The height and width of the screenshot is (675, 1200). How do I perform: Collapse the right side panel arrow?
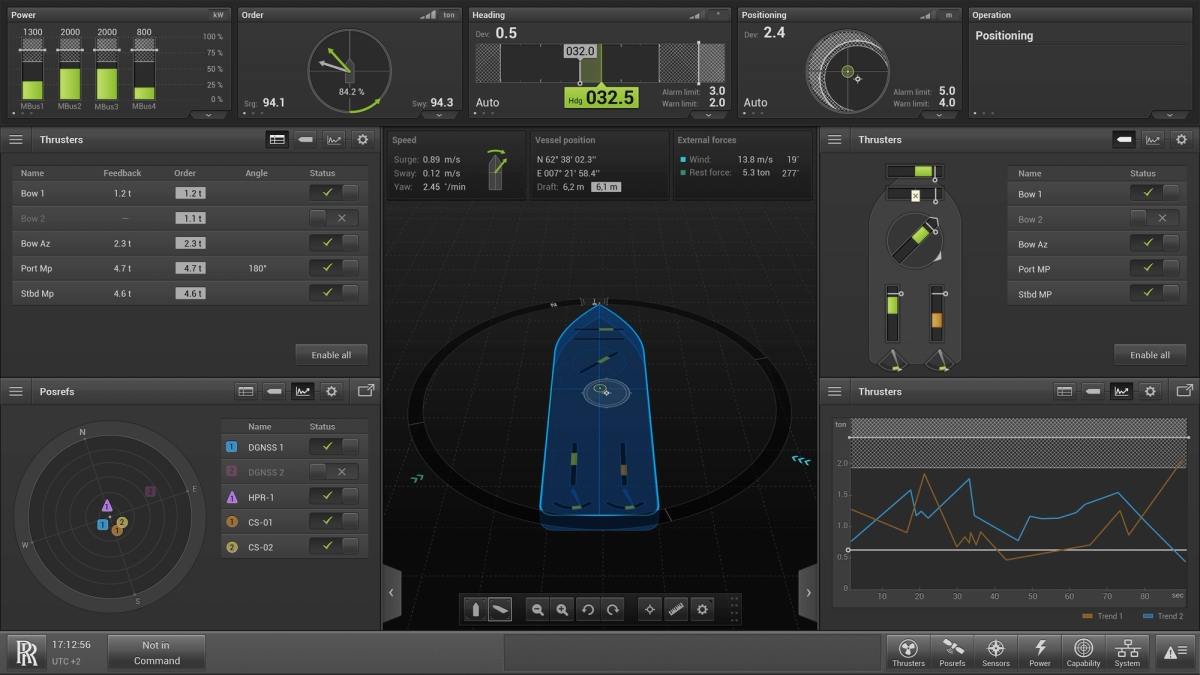pyautogui.click(x=808, y=593)
